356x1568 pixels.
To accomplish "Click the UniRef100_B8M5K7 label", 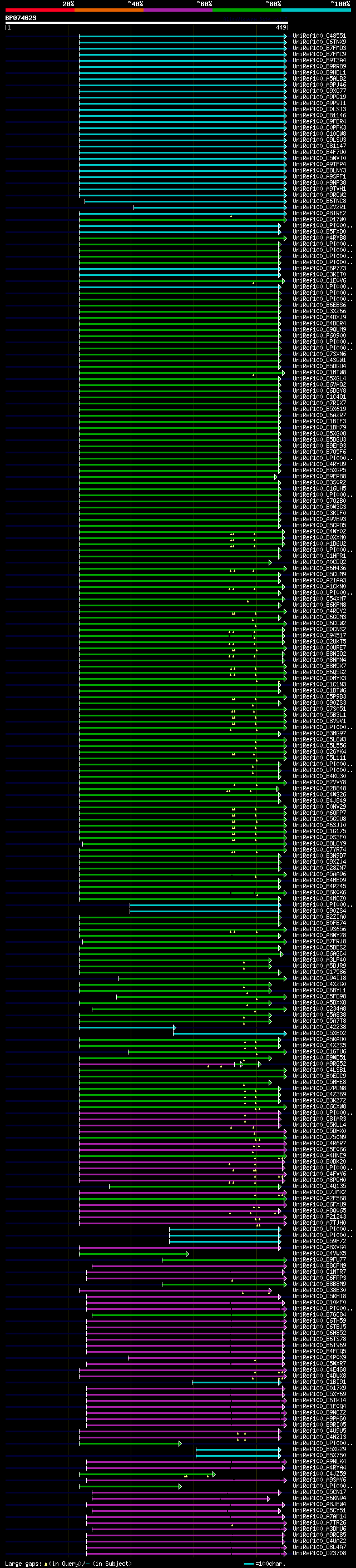I will (x=319, y=666).
